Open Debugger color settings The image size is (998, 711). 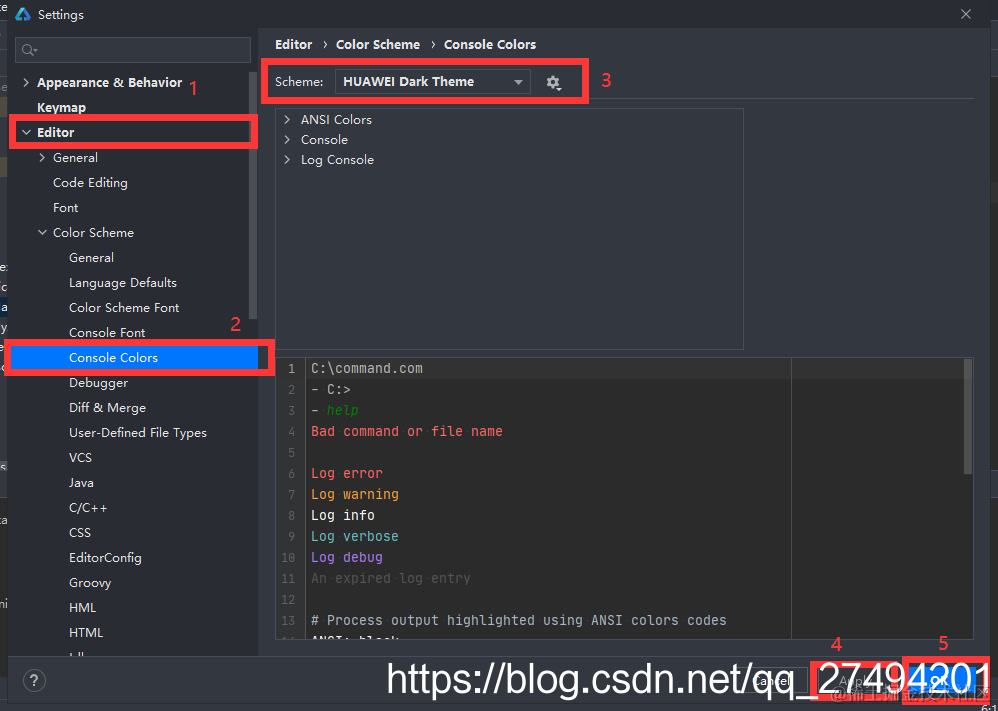(98, 383)
